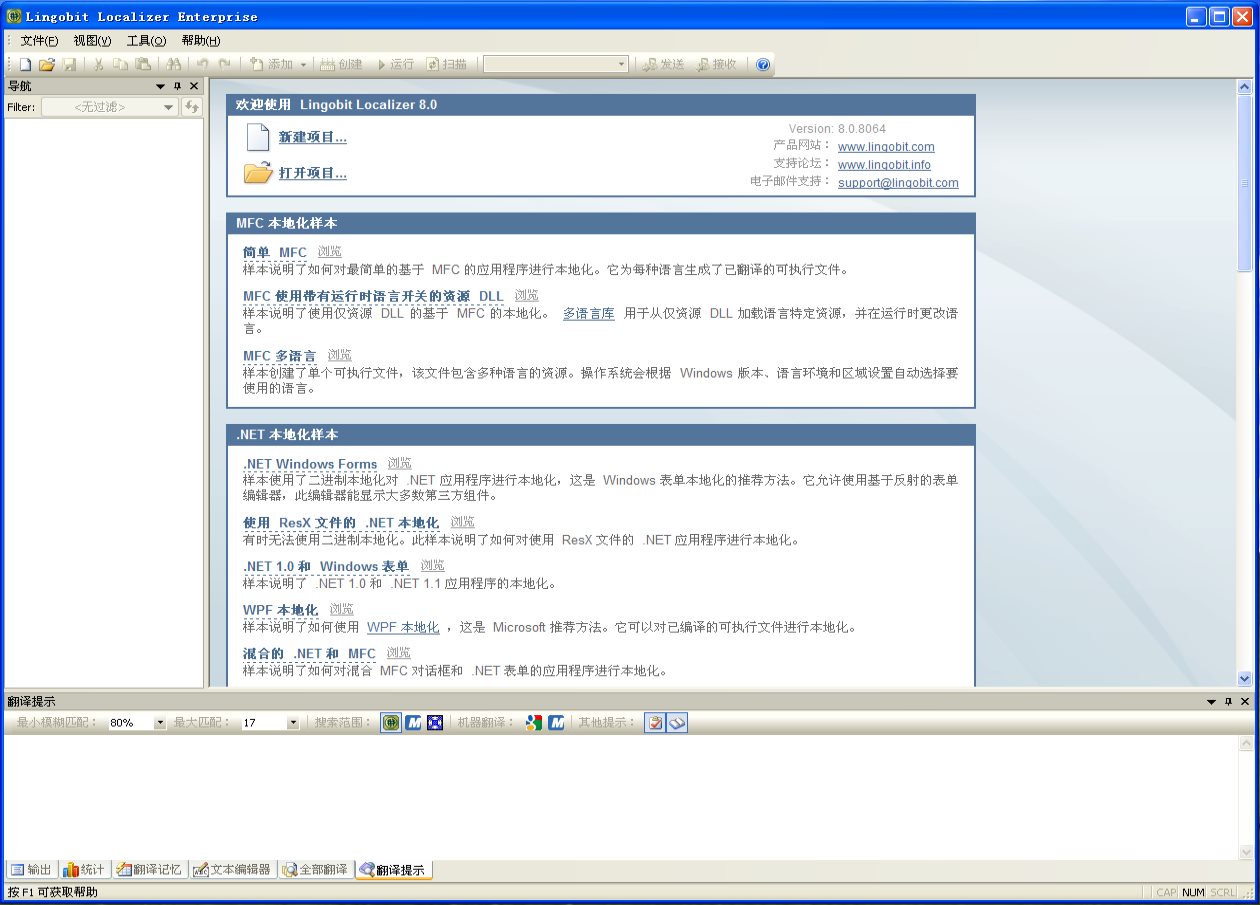Screen dimensions: 1260x905
Task: Click the Paste clipboard toolbar icon
Action: [142, 64]
